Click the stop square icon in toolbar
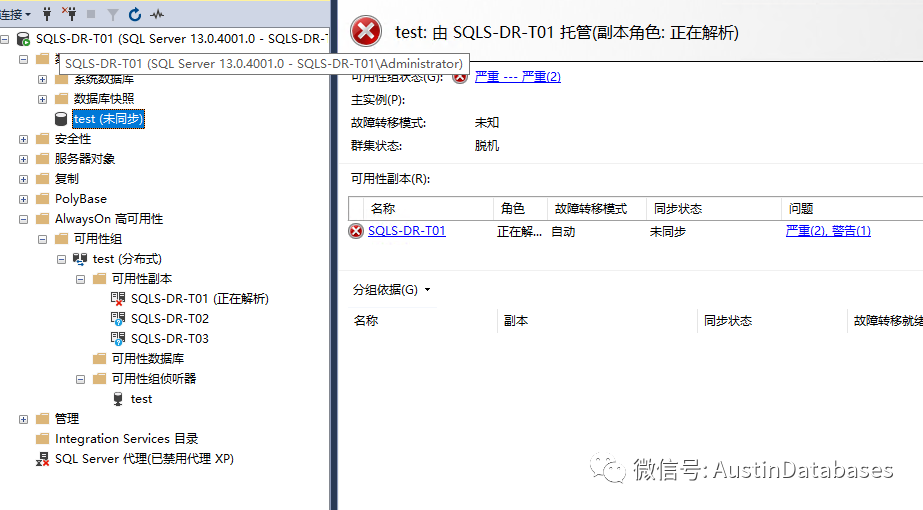 click(x=91, y=14)
